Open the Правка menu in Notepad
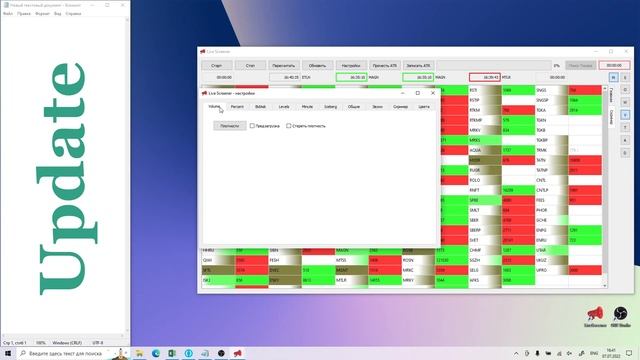Screen dimensions: 640x360 point(24,13)
